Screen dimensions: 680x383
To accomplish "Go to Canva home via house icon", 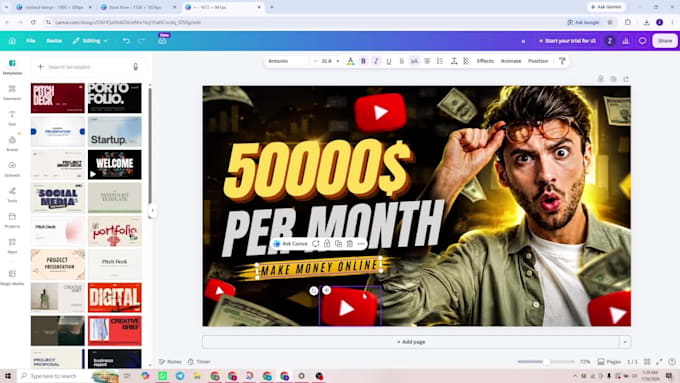I will click(12, 41).
